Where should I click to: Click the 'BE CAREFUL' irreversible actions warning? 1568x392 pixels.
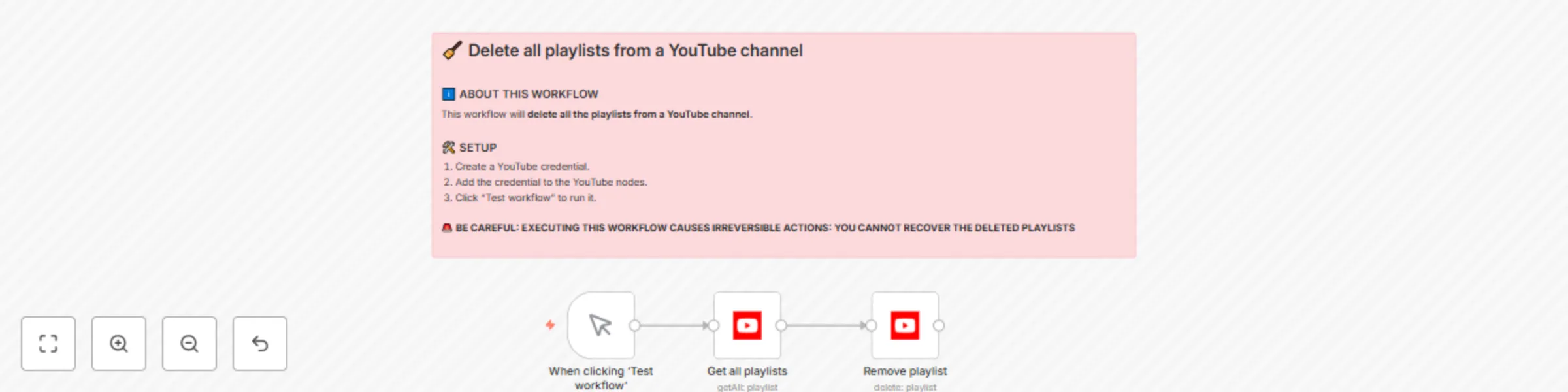coord(765,228)
